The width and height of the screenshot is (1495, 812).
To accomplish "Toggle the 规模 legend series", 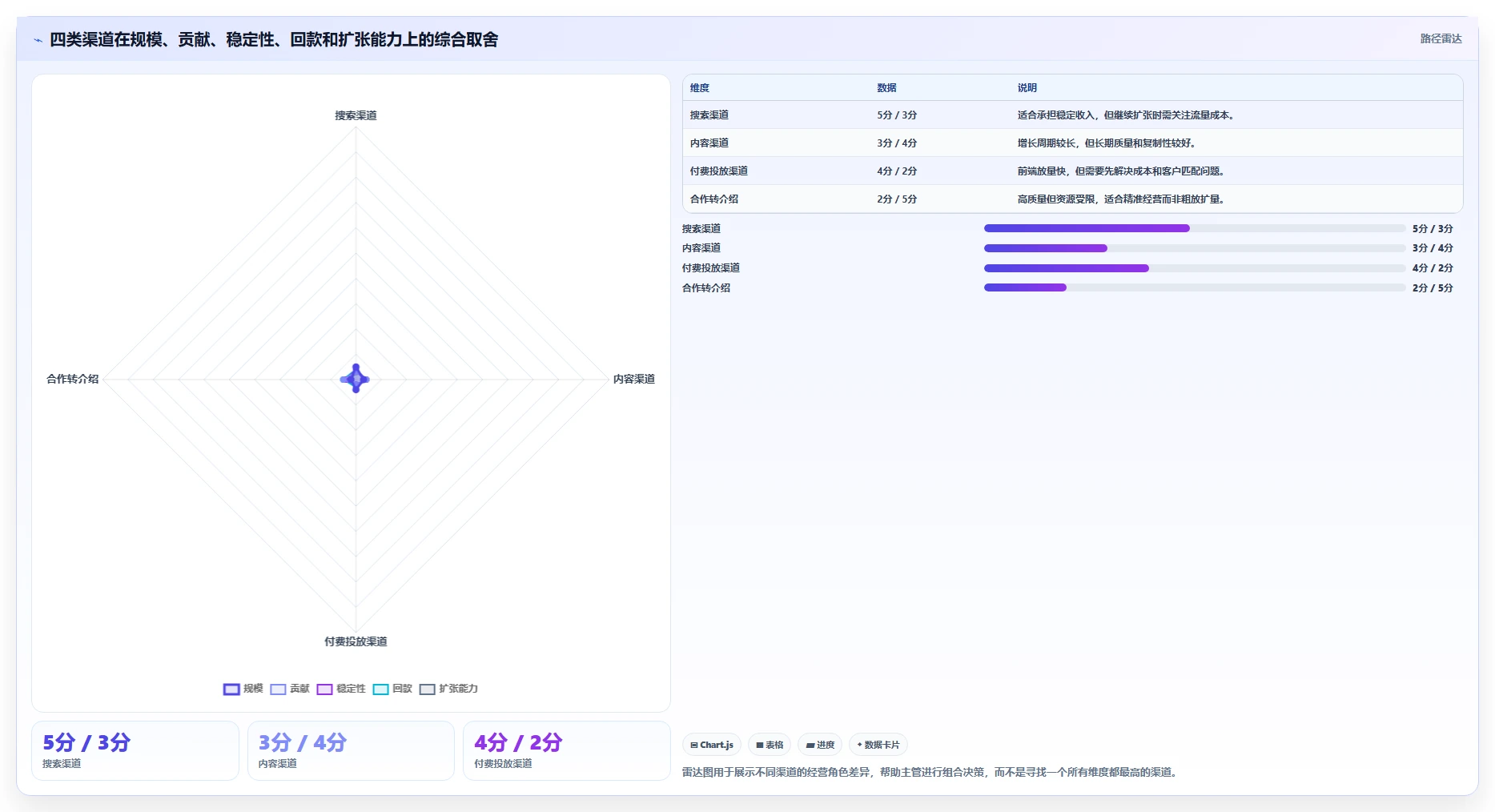I will pyautogui.click(x=243, y=689).
